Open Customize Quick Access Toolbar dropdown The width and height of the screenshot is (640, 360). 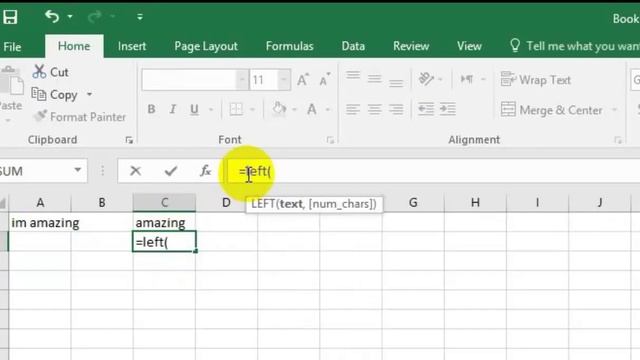[140, 17]
